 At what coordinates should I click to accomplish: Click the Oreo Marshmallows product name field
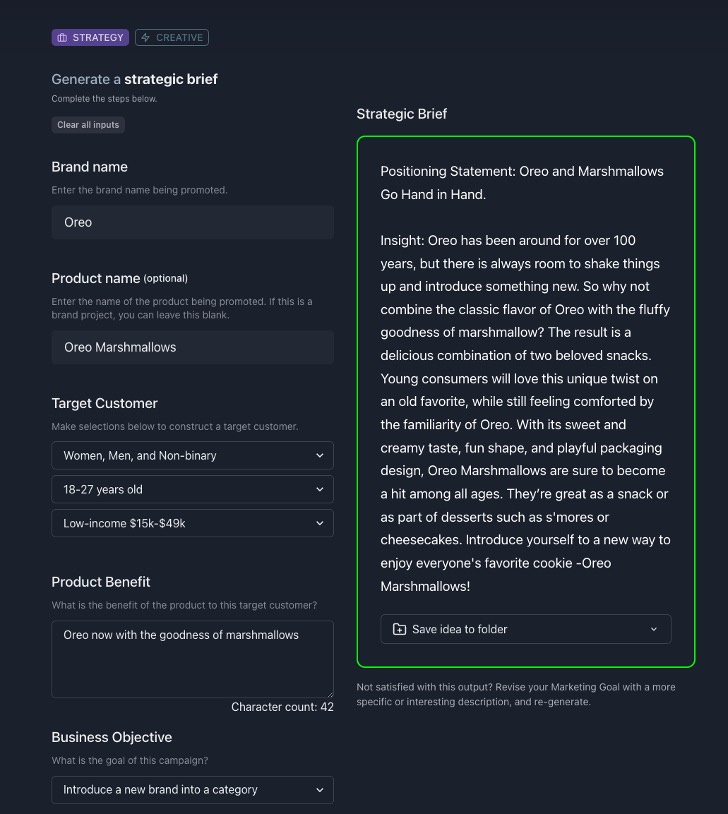coord(192,347)
